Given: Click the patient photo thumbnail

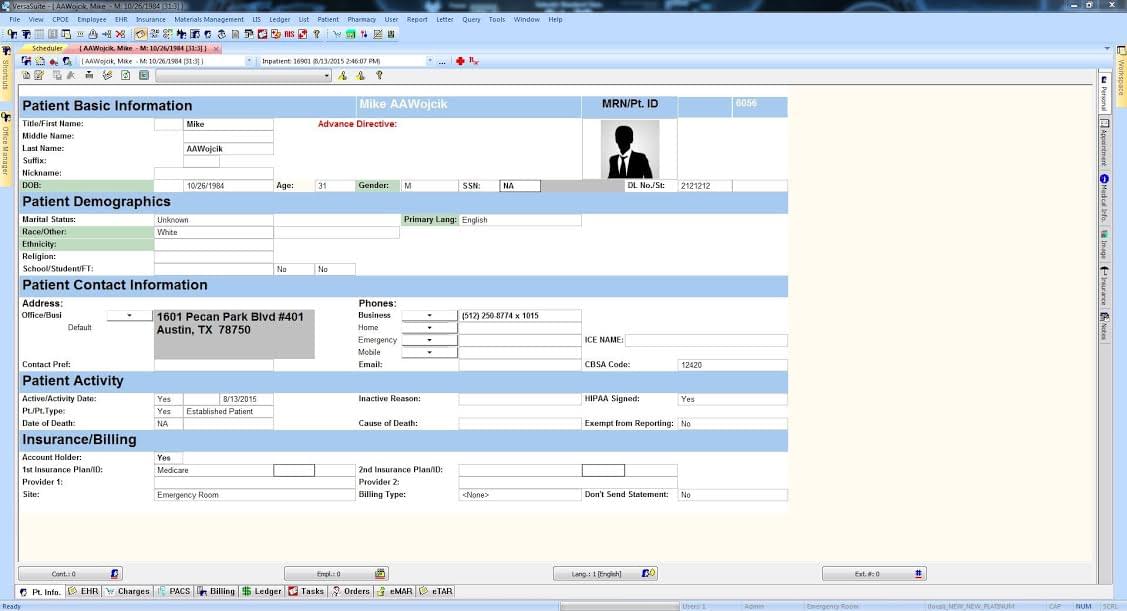Looking at the screenshot, I should tap(628, 147).
